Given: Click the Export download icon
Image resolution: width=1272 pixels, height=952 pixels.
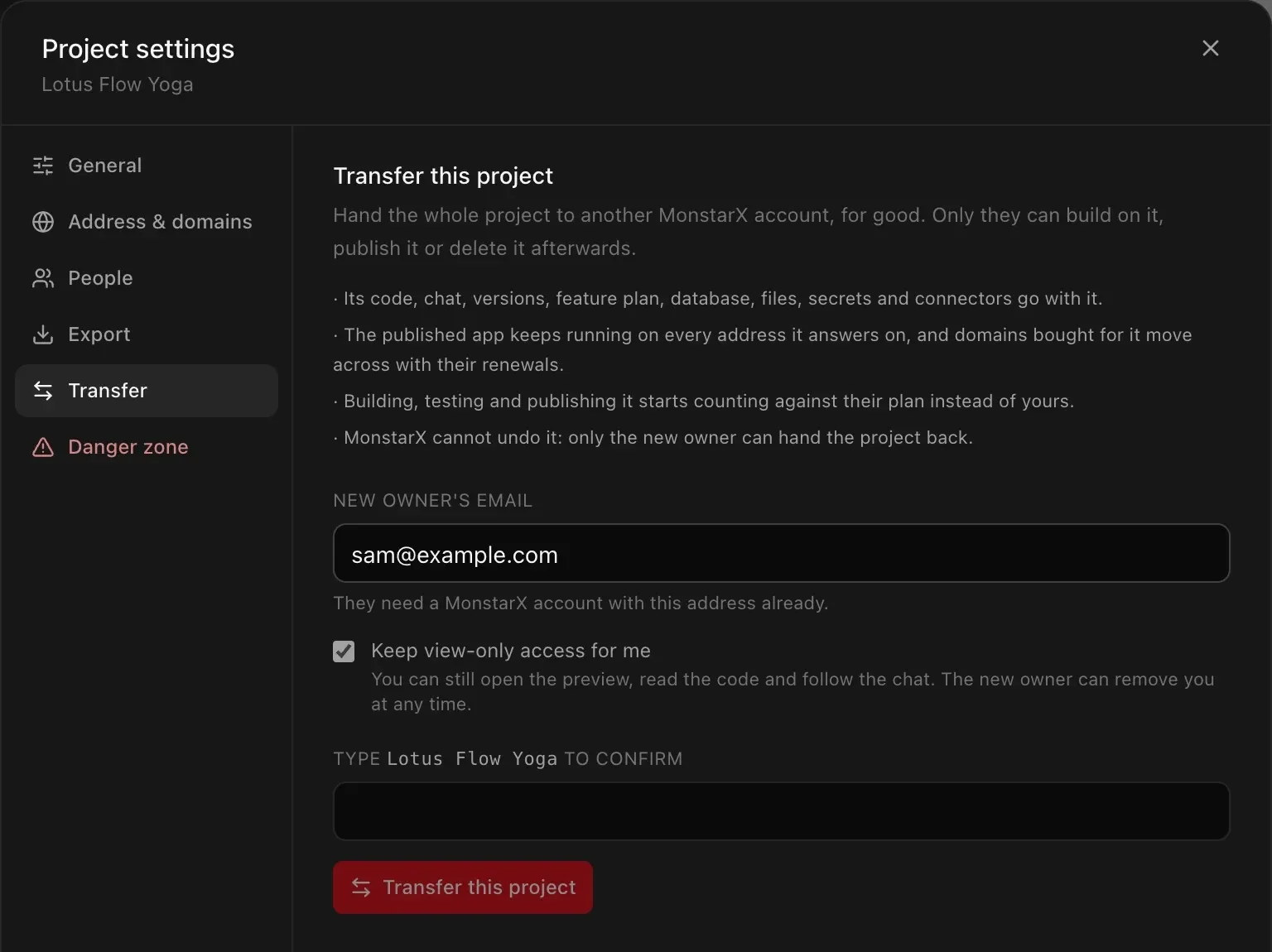Looking at the screenshot, I should point(43,334).
